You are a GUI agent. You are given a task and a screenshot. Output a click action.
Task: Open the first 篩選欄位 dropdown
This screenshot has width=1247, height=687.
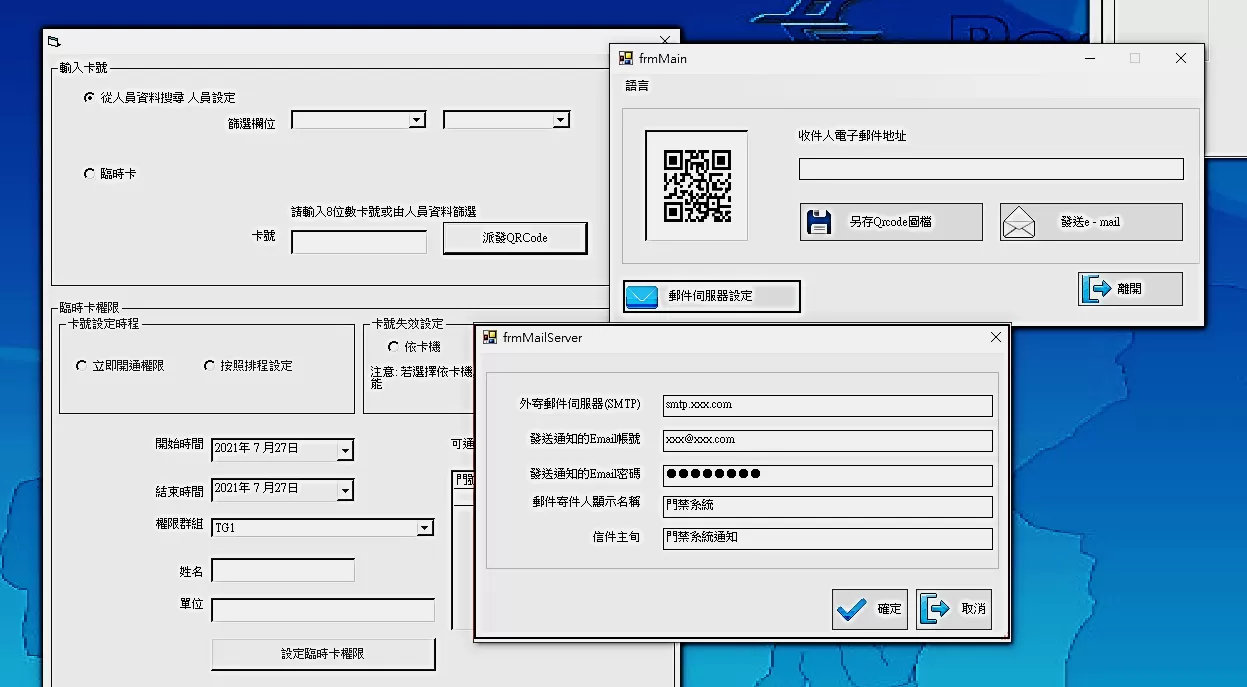tap(417, 120)
